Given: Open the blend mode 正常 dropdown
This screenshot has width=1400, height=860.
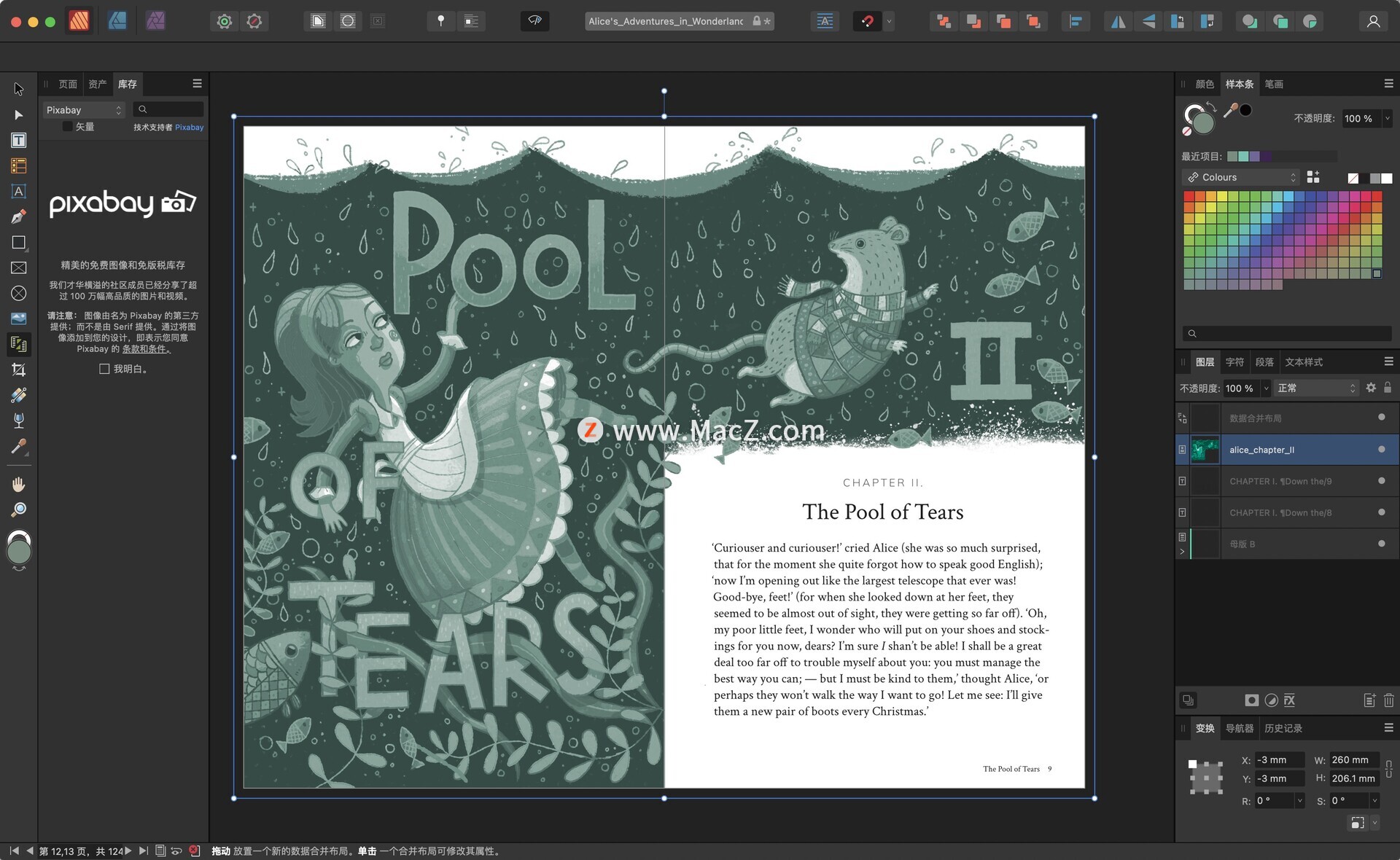Looking at the screenshot, I should click(1316, 388).
